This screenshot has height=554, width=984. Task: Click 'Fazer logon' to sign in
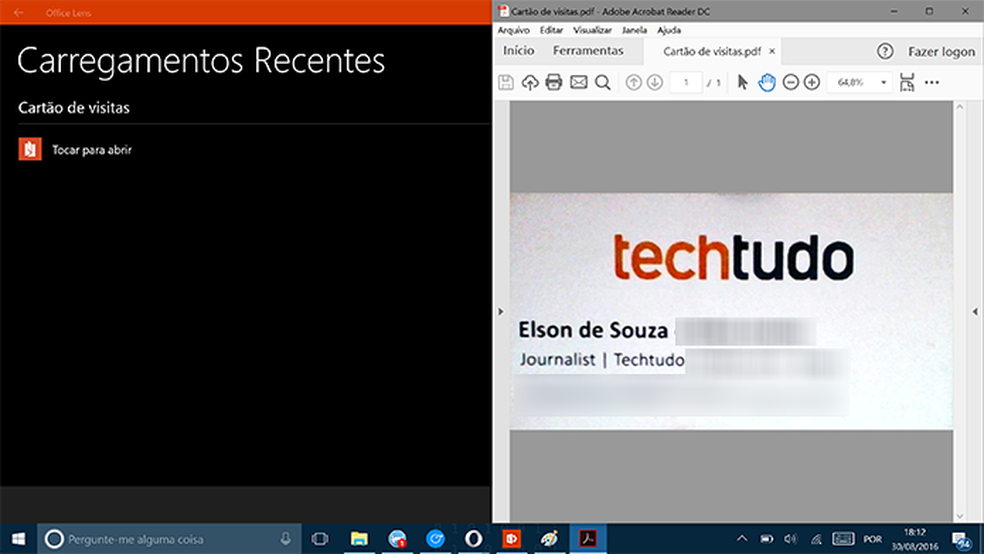point(941,51)
